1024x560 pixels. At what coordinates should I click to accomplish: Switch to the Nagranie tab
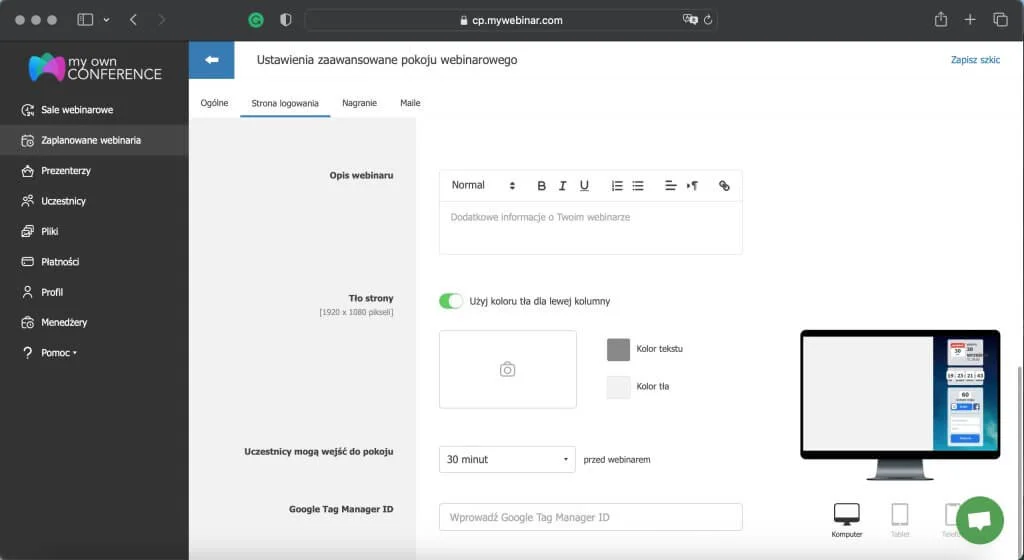pos(359,103)
